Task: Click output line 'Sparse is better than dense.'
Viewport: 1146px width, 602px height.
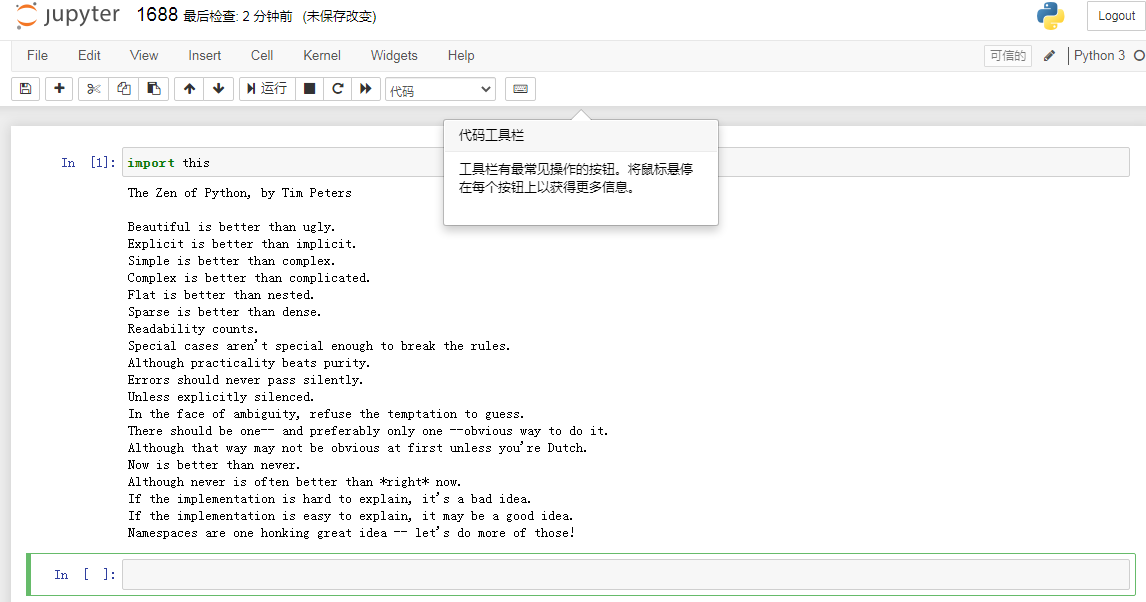Action: tap(224, 312)
